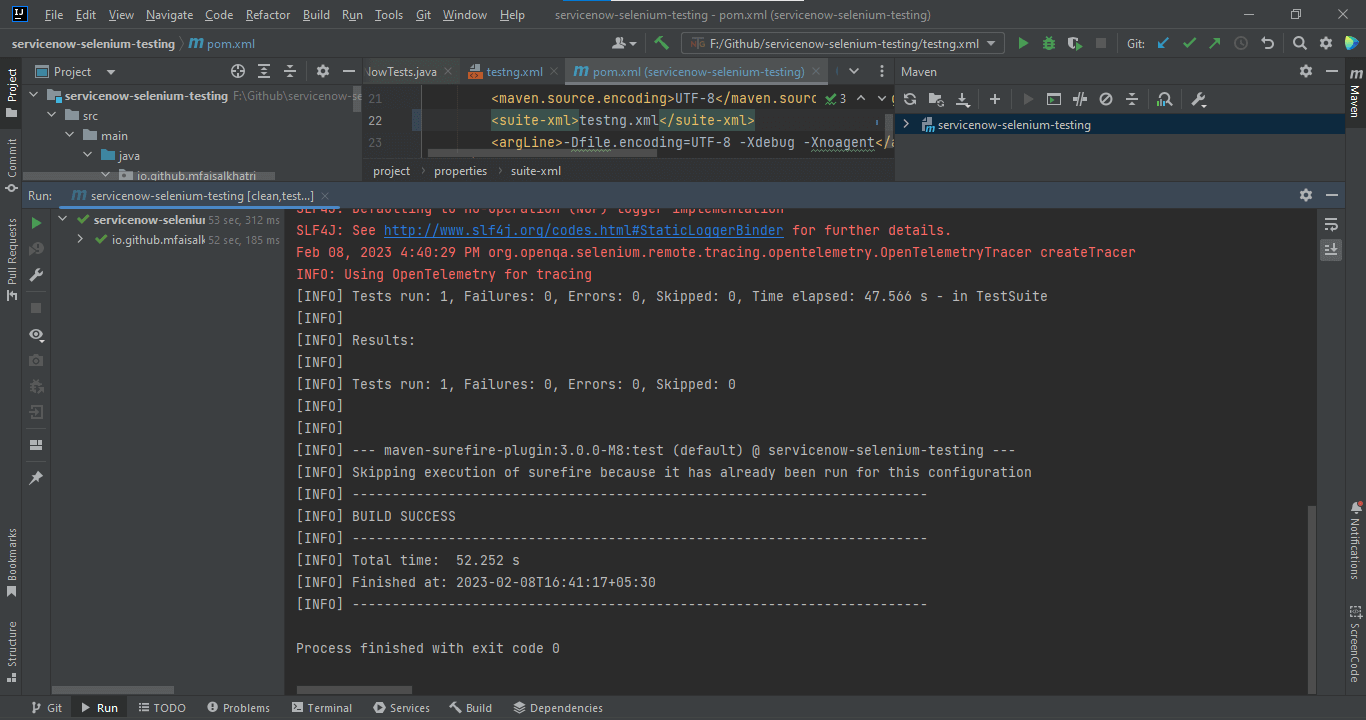Open Maven settings via the wrench icon
The height and width of the screenshot is (720, 1366).
point(1199,98)
